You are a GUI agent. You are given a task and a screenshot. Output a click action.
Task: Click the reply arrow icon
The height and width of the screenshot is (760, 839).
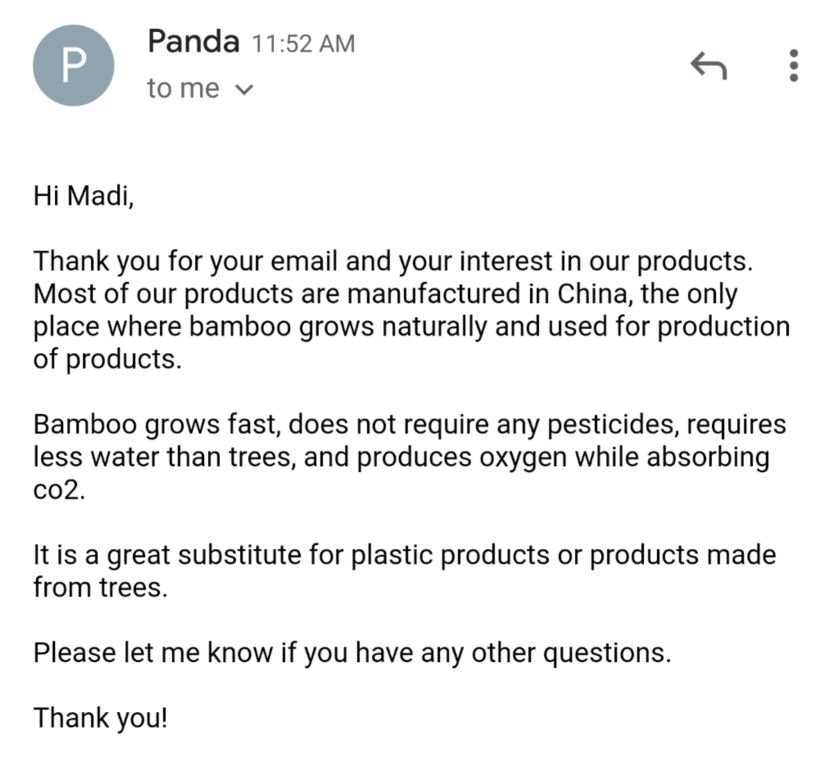click(709, 66)
